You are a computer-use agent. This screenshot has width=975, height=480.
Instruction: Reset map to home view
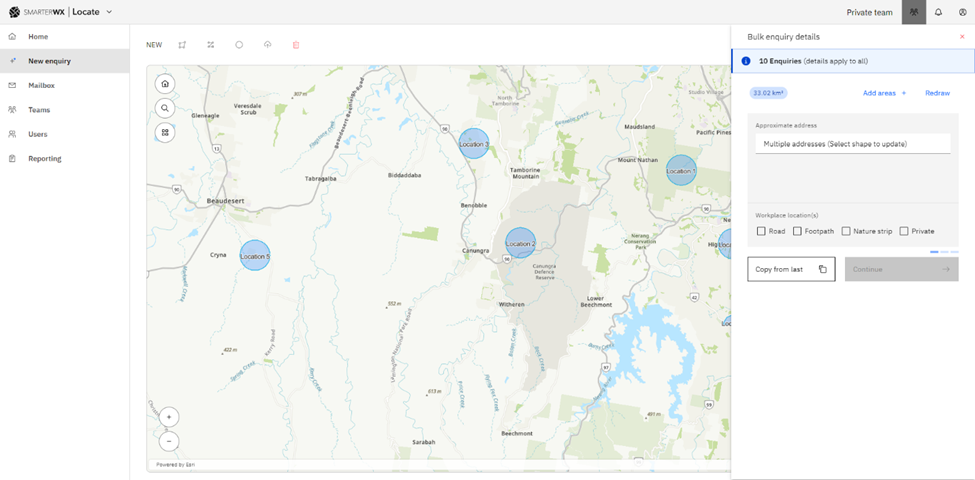[165, 84]
